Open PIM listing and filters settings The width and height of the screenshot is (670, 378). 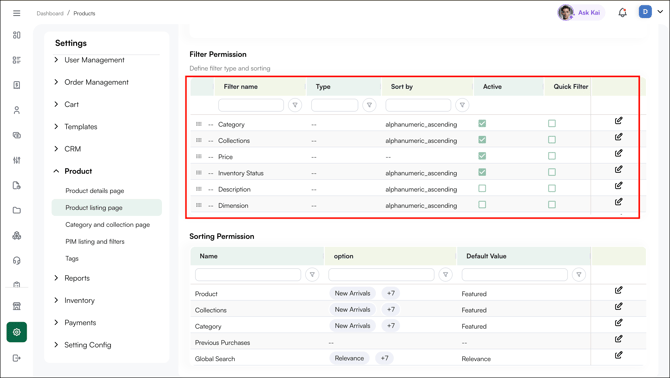[x=95, y=242]
